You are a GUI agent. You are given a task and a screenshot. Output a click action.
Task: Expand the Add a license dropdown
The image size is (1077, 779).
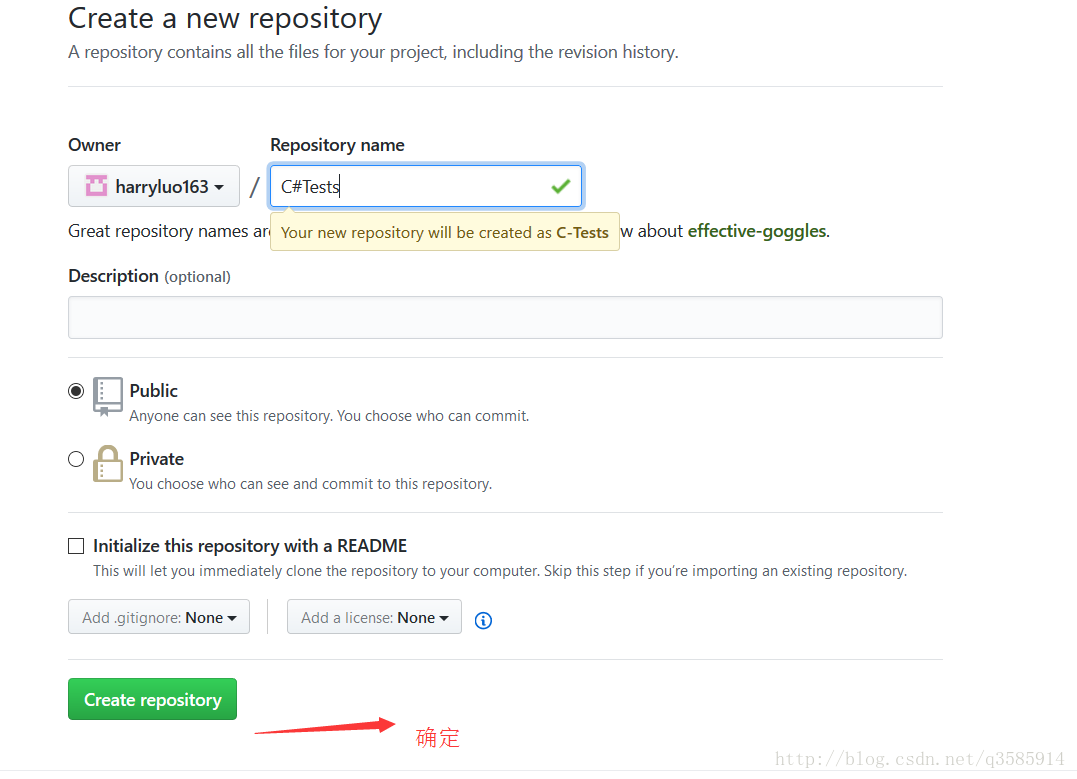click(374, 618)
